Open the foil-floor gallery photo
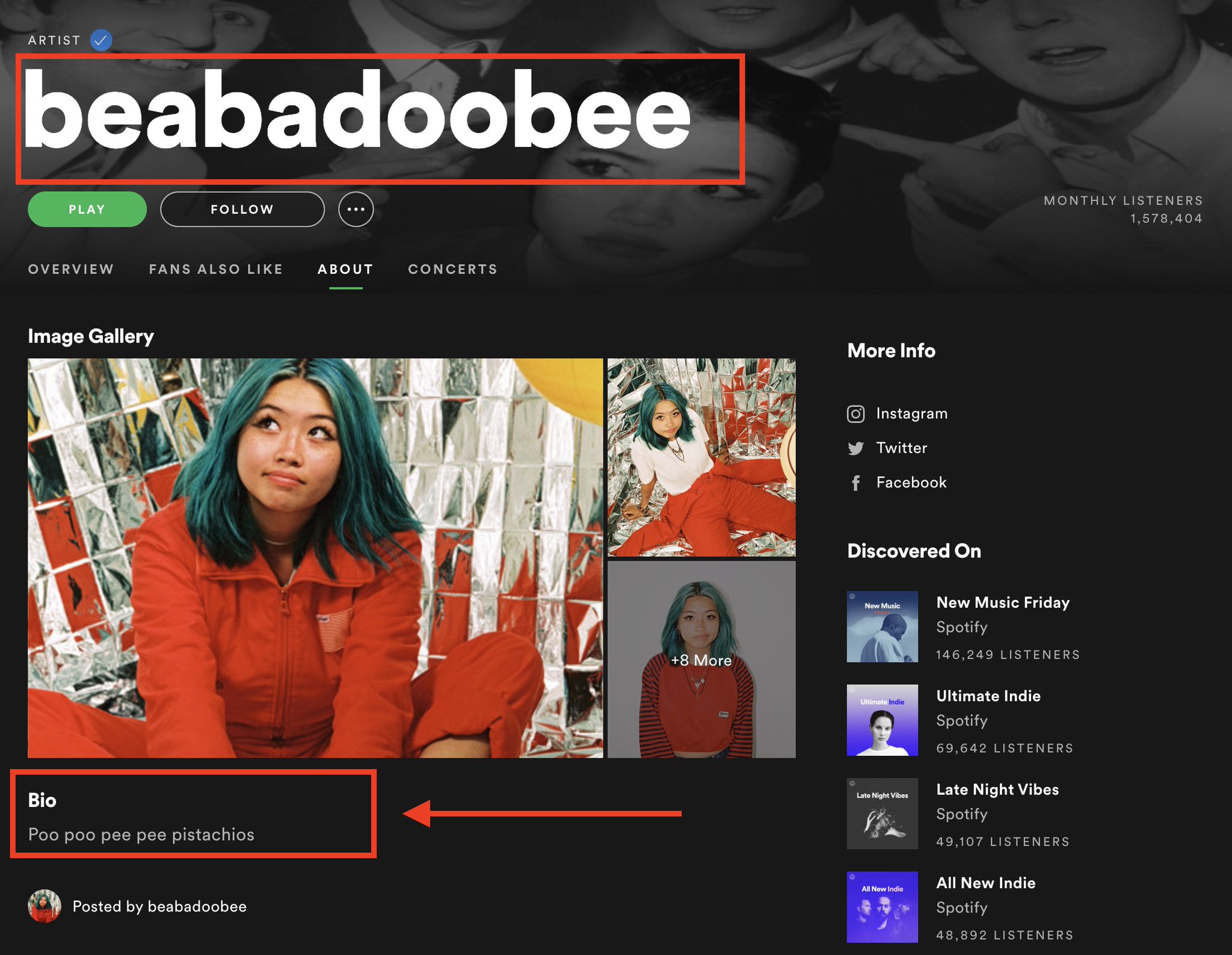Screen dimensions: 1232x955 click(701, 457)
